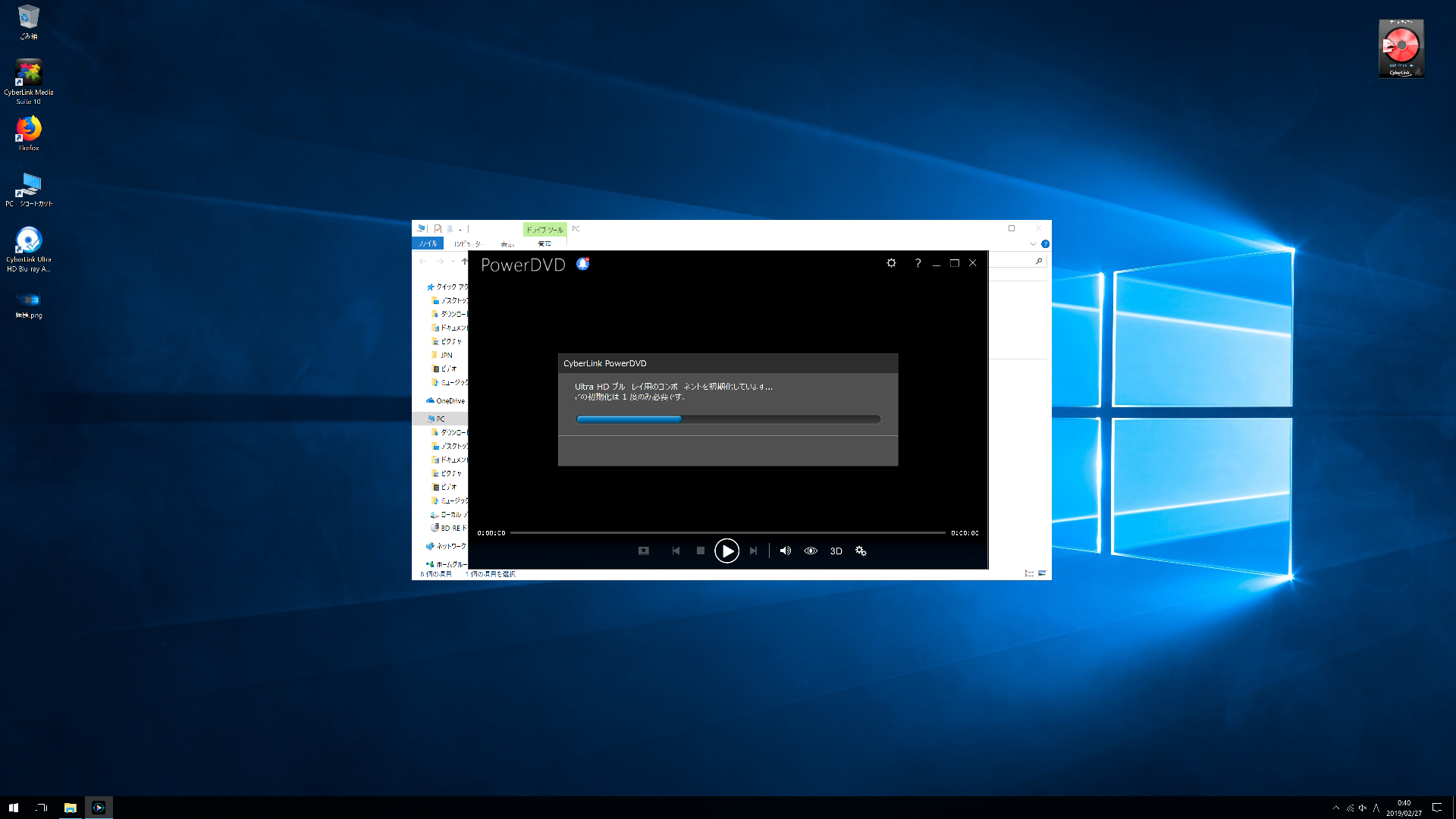Expand the Explorer ribbon chevron
This screenshot has height=819, width=1456.
click(1033, 244)
